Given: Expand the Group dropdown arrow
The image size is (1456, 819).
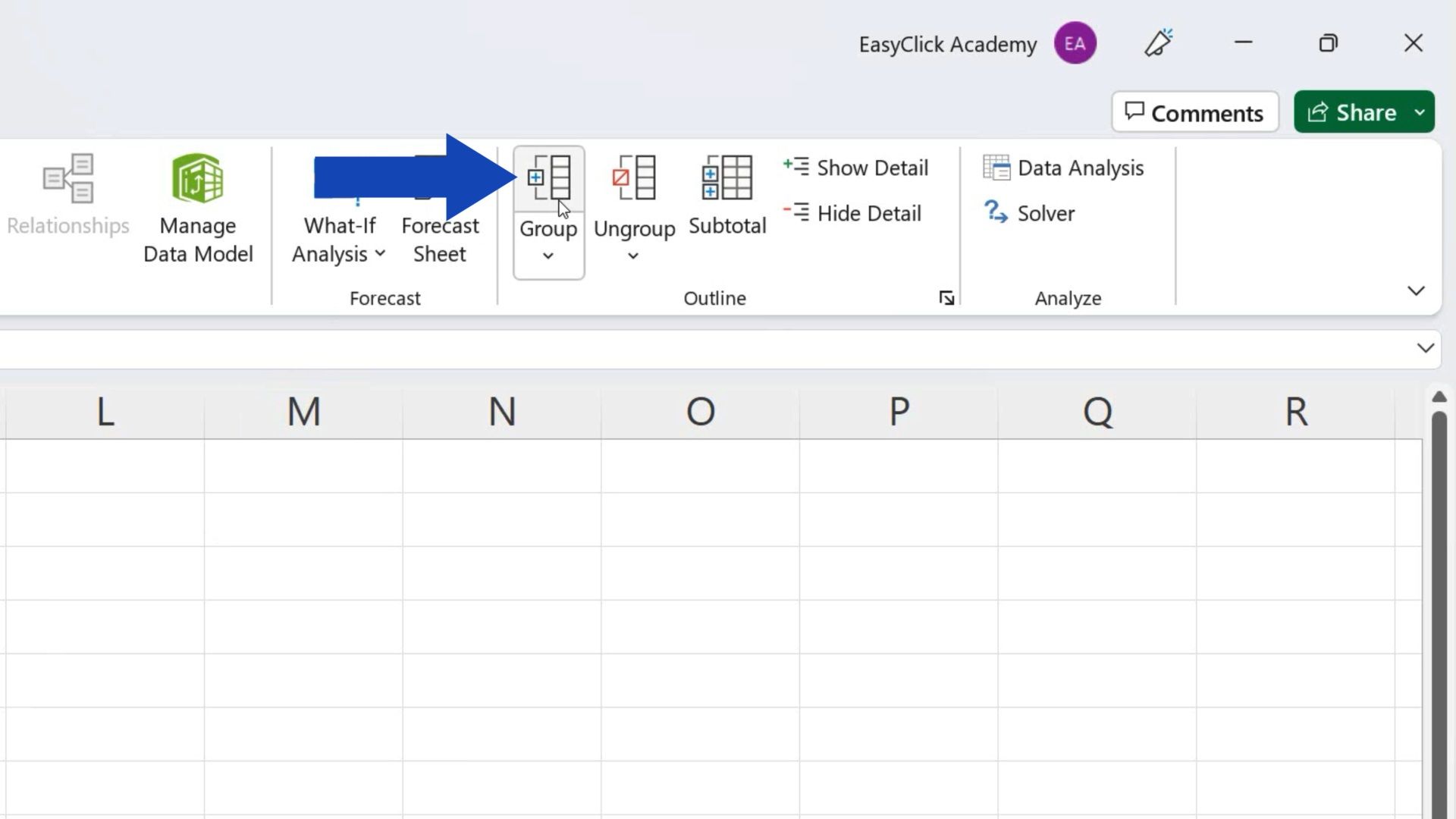Looking at the screenshot, I should pos(548,257).
